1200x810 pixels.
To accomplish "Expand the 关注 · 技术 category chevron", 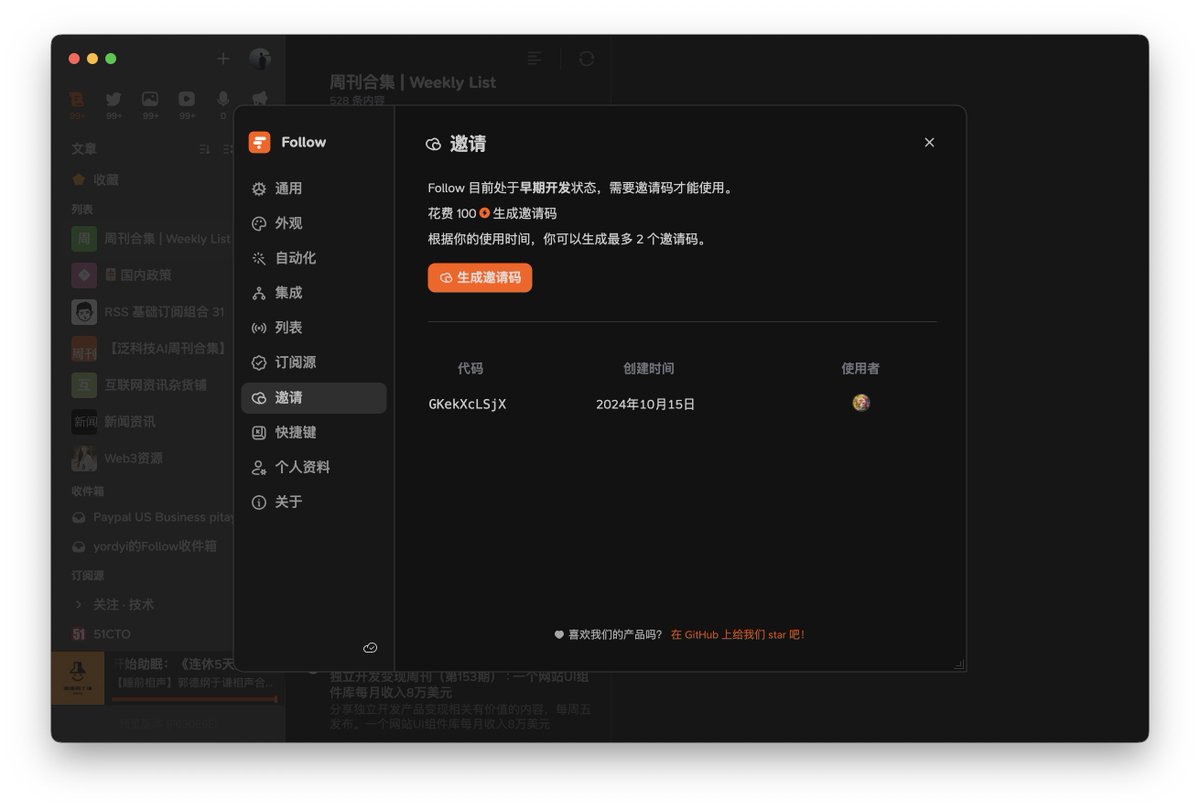I will pyautogui.click(x=79, y=604).
